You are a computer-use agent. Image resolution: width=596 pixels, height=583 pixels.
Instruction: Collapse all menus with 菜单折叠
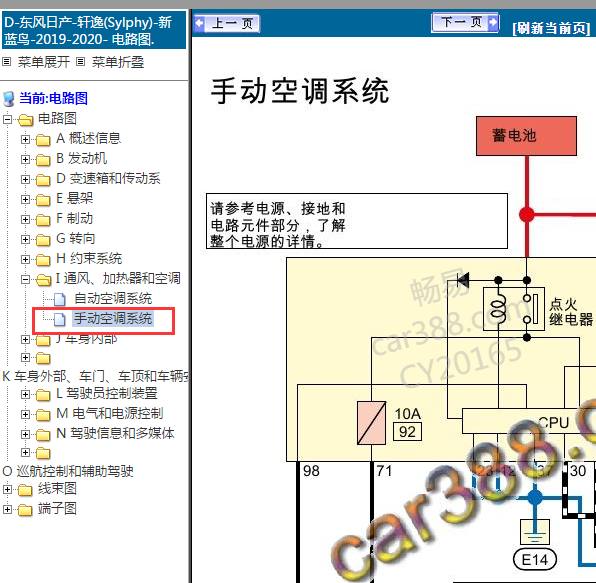(118, 62)
